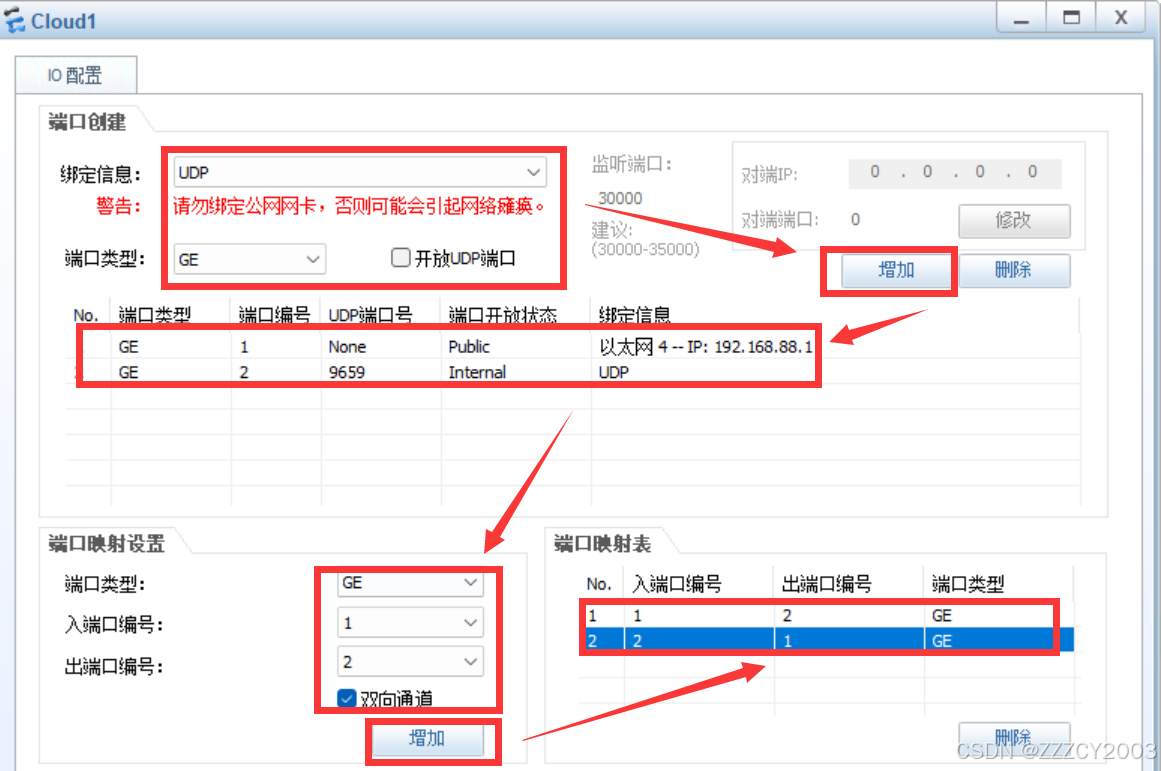Switch to the IO配置 tab
This screenshot has height=771, width=1161.
(x=76, y=75)
